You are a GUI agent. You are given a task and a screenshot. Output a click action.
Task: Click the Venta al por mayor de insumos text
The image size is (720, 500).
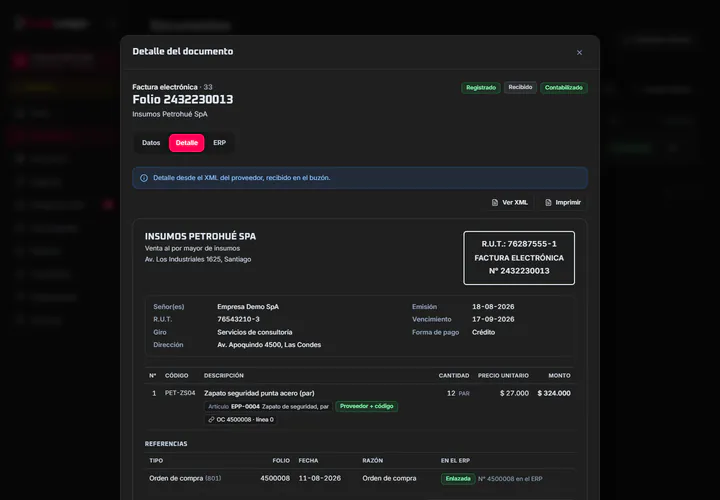[192, 248]
